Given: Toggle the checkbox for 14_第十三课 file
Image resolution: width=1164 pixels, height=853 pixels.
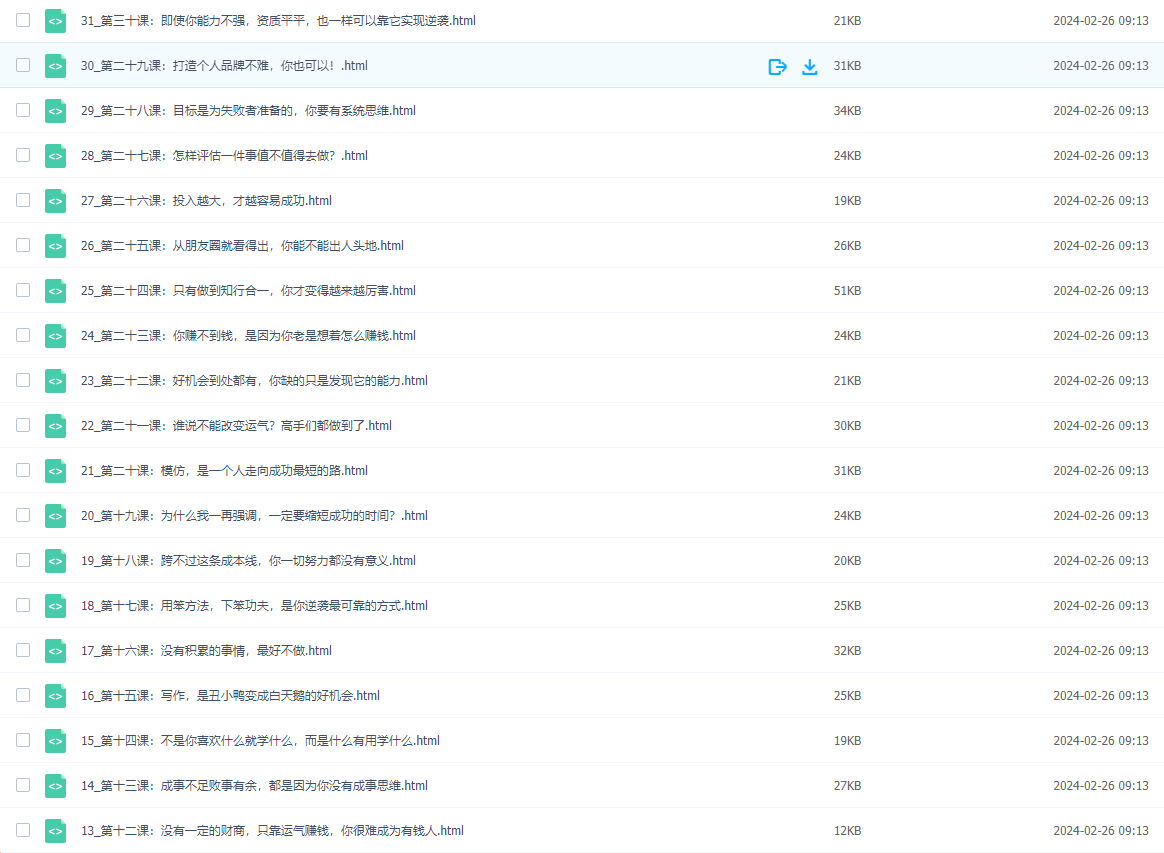Looking at the screenshot, I should pyautogui.click(x=23, y=785).
